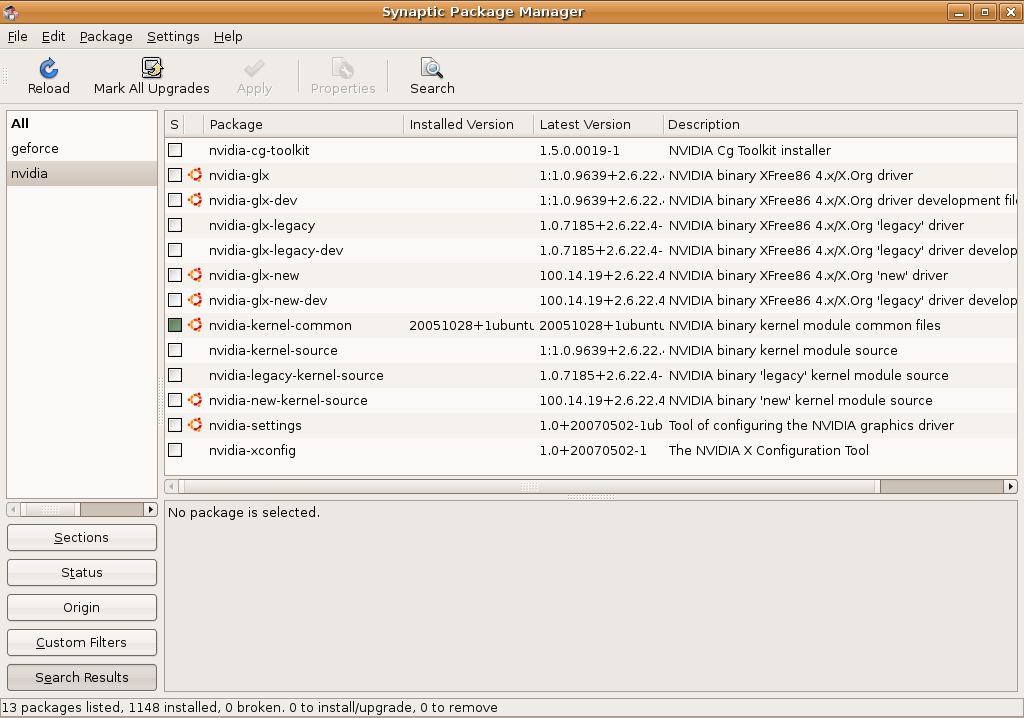Toggle status checkbox for nvidia-glx-legacy
Viewport: 1024px width, 718px height.
[175, 225]
